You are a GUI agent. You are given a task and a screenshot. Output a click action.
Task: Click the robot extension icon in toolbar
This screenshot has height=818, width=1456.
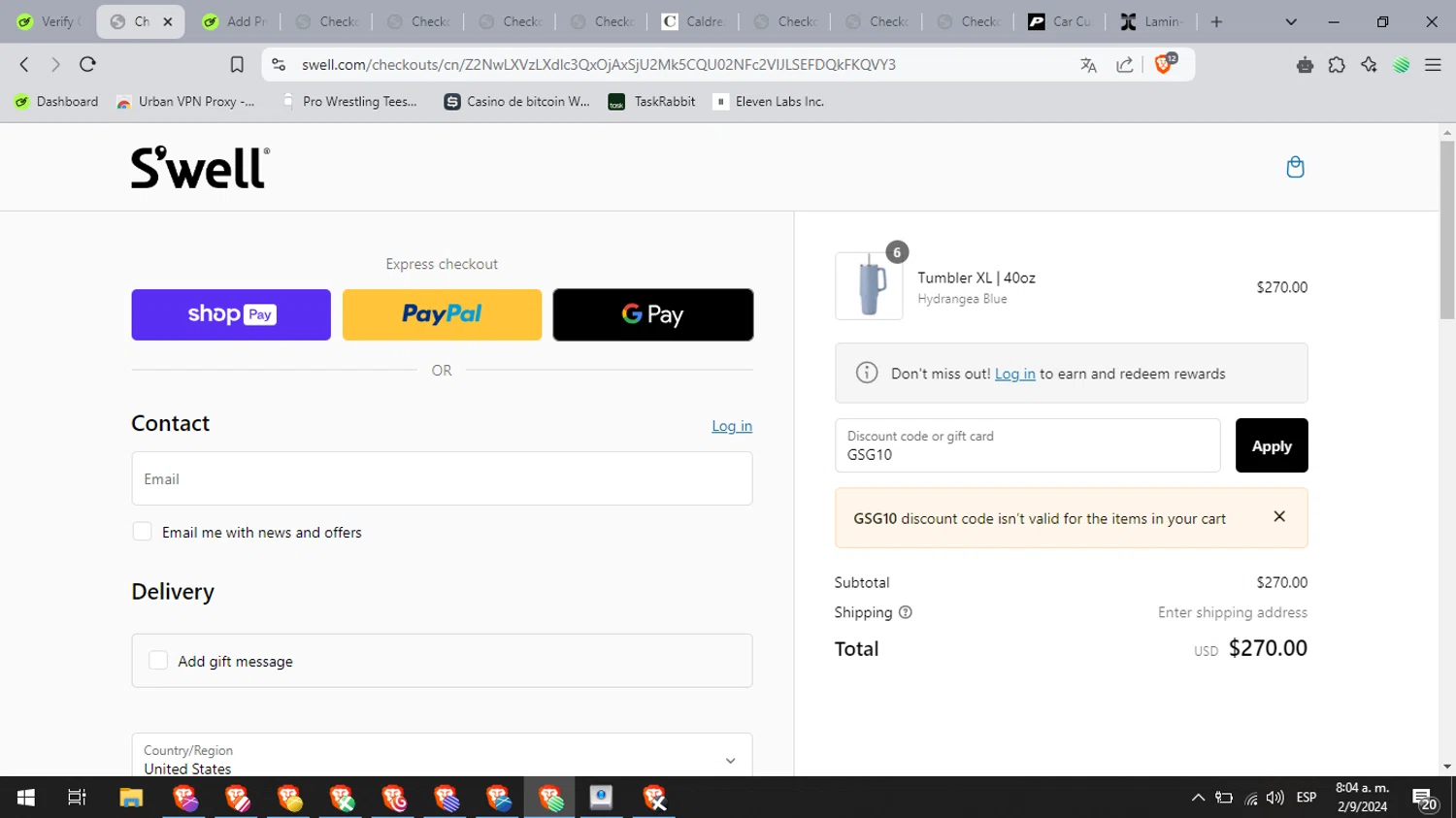[x=1305, y=65]
